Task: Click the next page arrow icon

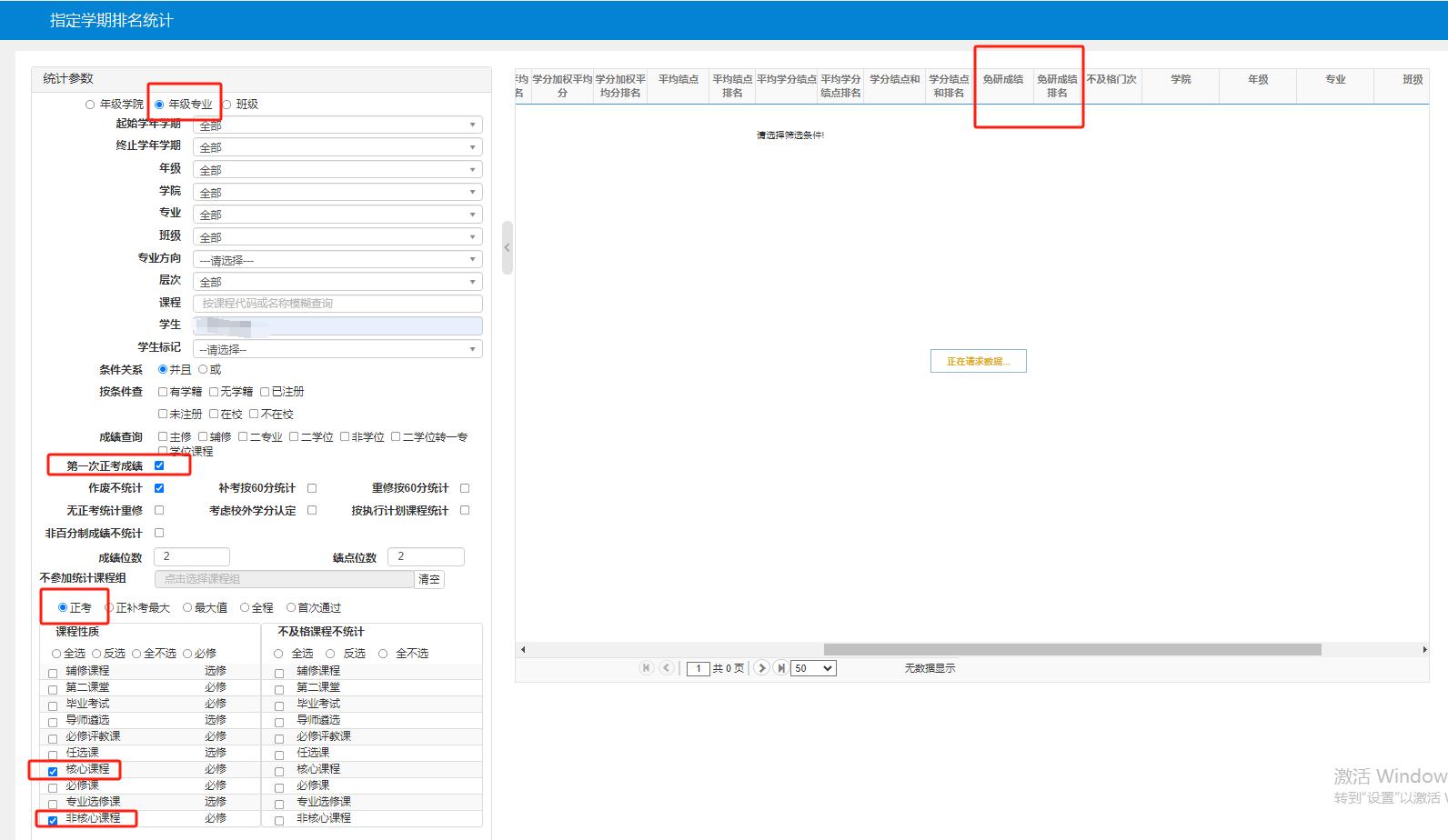Action: pos(762,668)
